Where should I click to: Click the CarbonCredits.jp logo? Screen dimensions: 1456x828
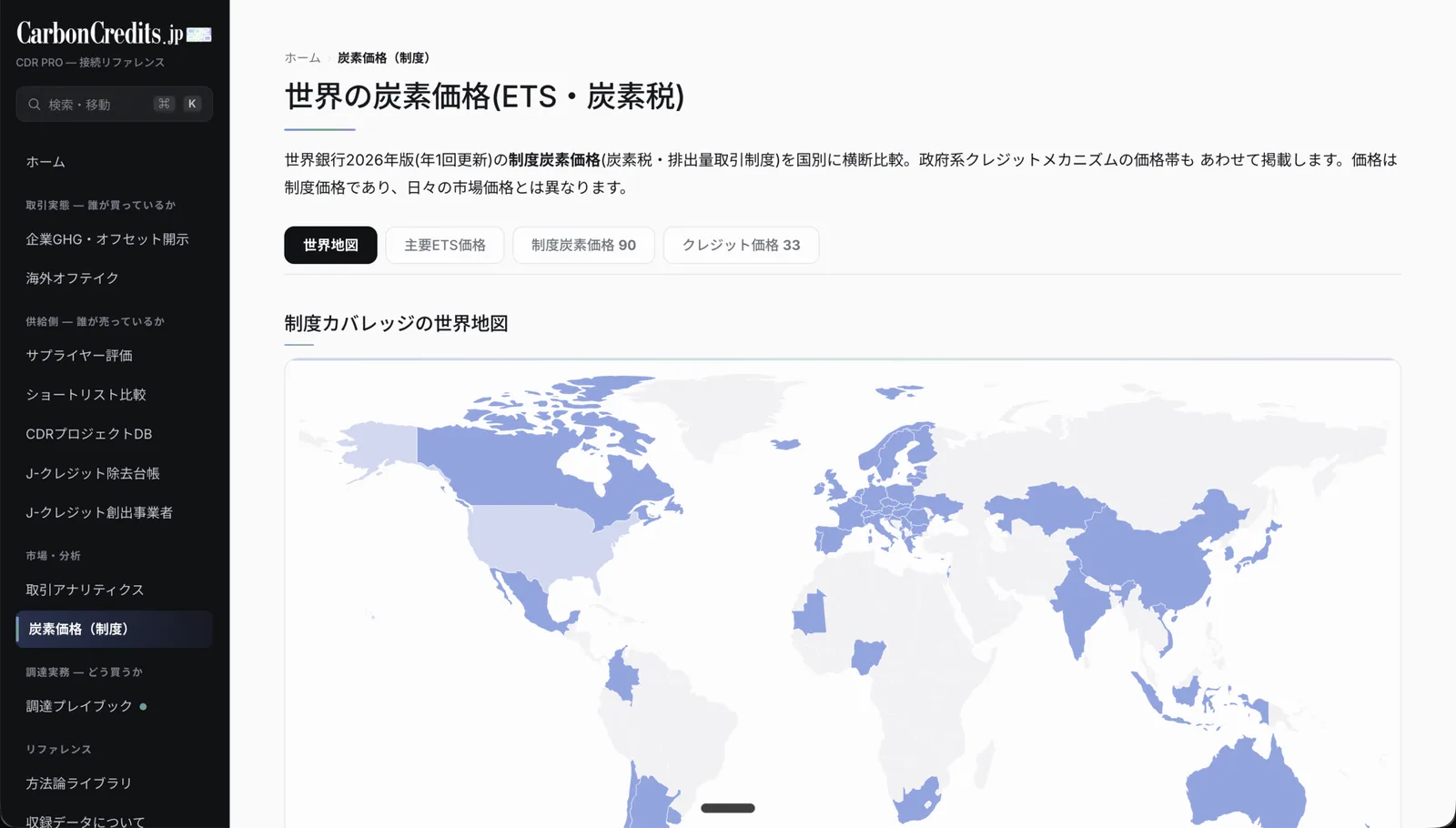pos(114,34)
